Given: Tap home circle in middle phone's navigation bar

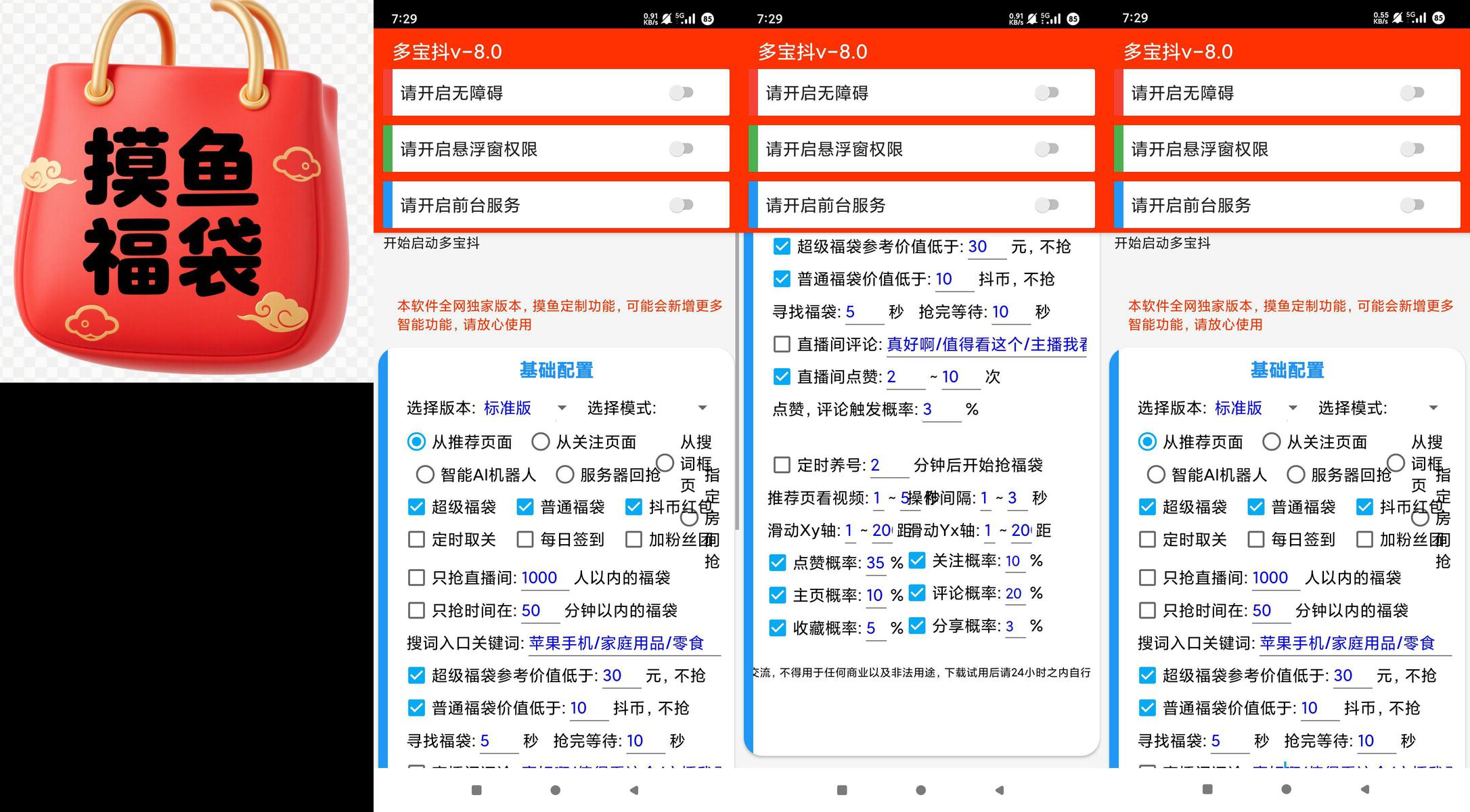Looking at the screenshot, I should [x=920, y=790].
